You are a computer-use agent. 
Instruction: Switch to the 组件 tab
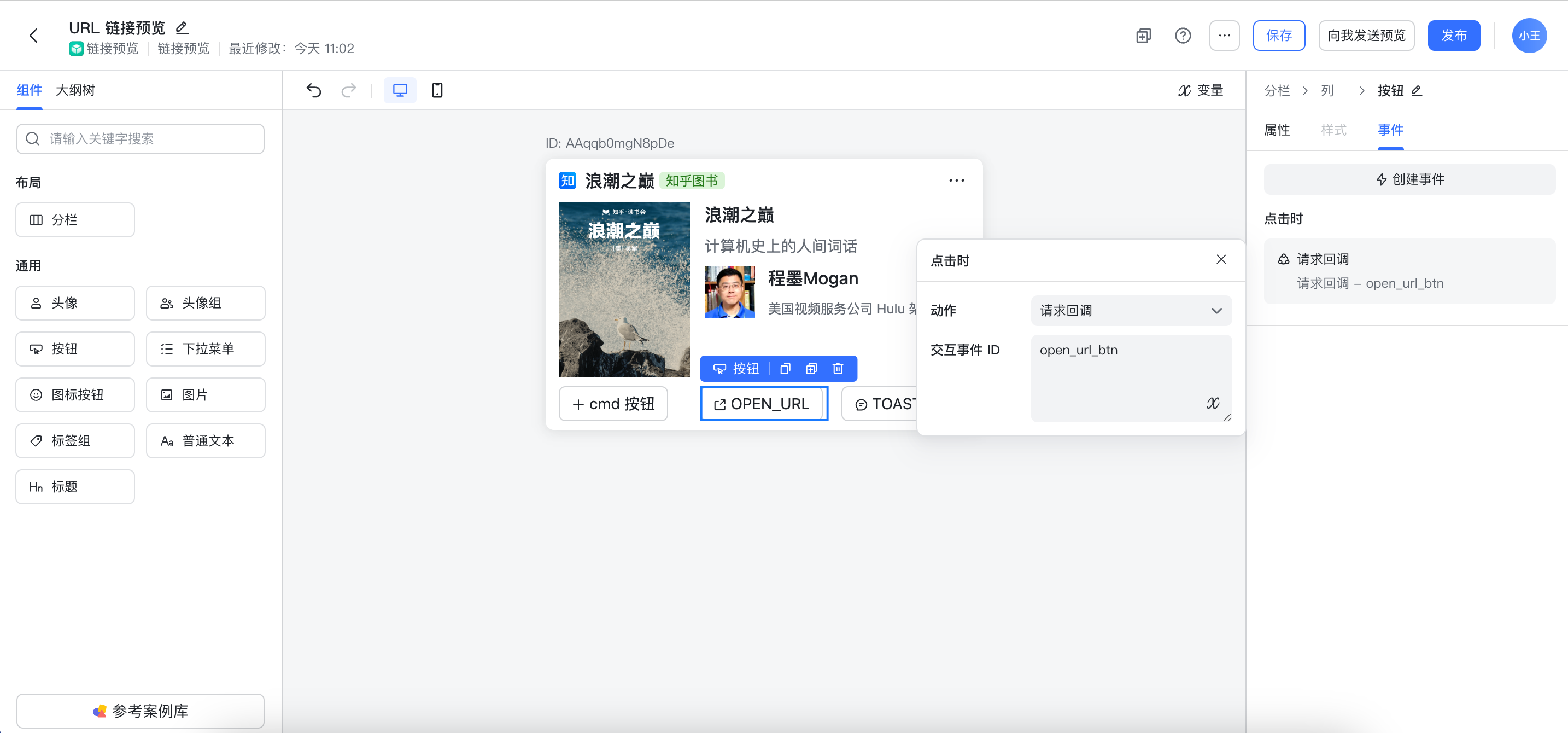pyautogui.click(x=29, y=90)
